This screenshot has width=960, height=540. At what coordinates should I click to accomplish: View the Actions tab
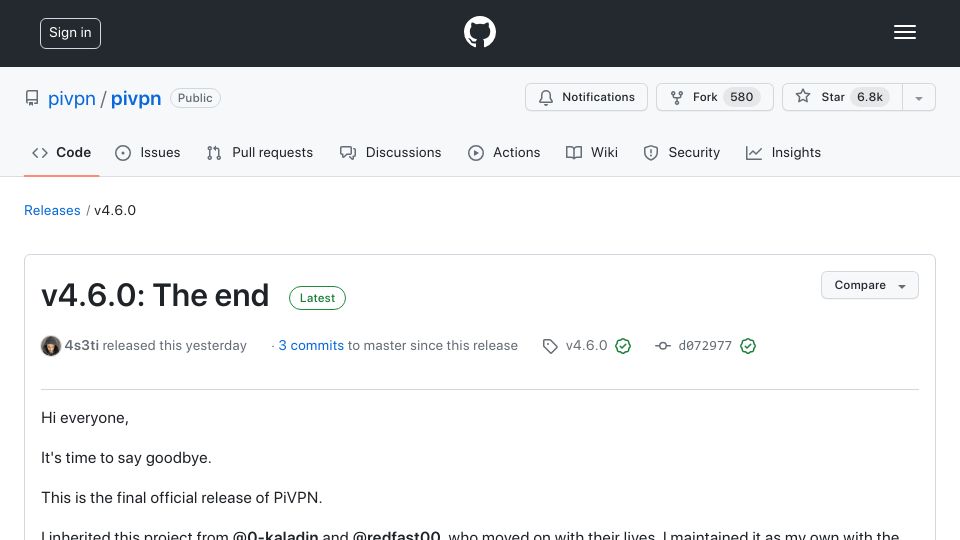(x=504, y=152)
